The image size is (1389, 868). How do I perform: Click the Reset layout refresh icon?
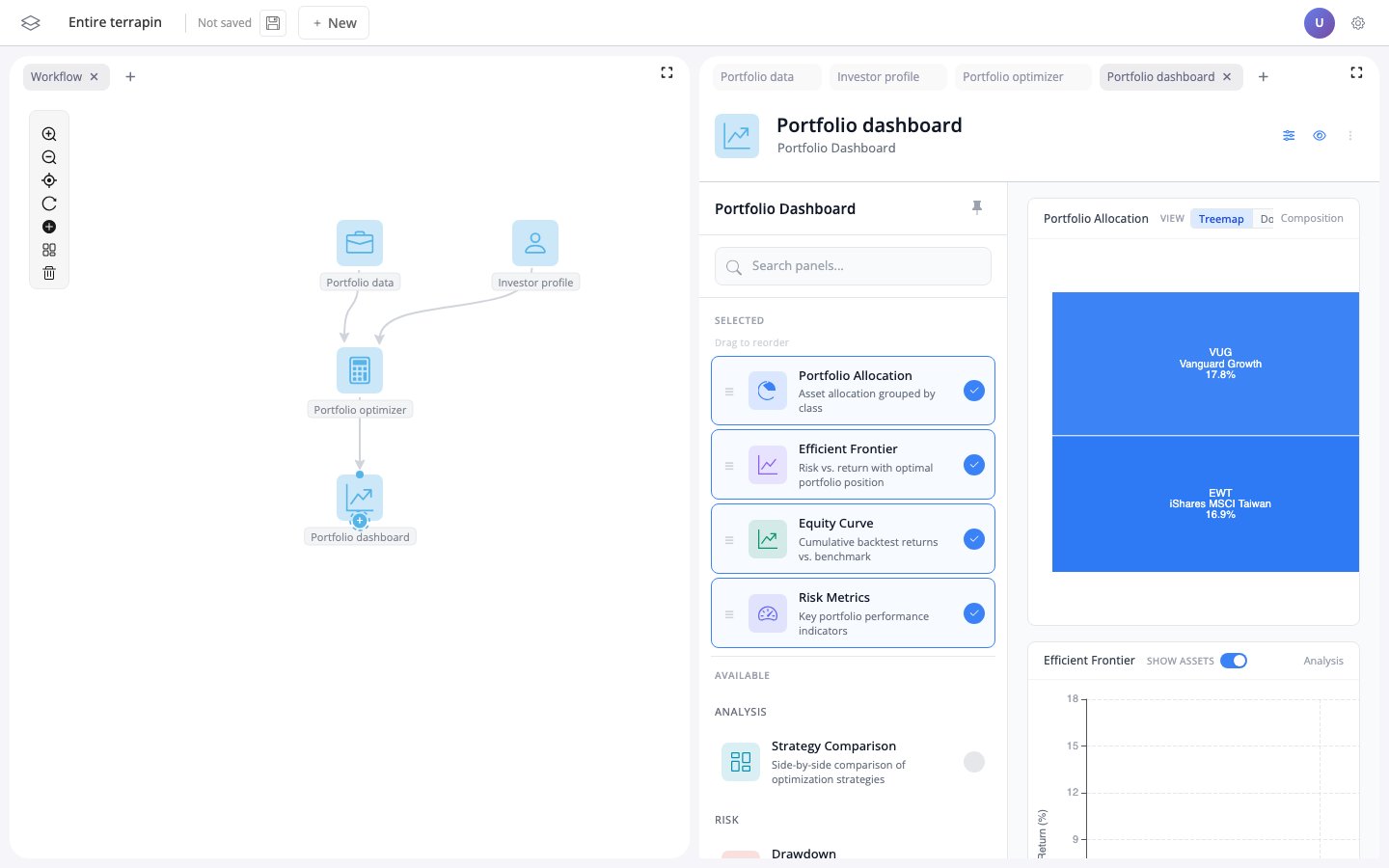click(x=48, y=203)
